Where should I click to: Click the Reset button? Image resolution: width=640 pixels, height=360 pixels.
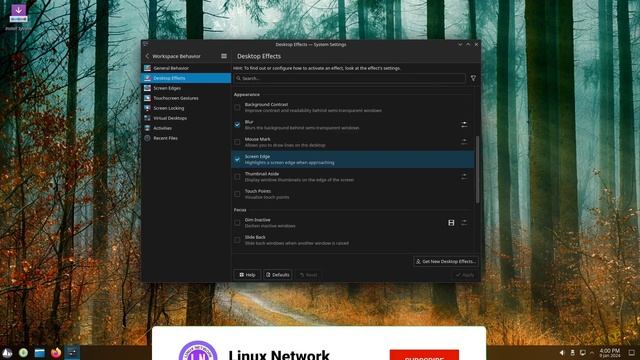308,275
